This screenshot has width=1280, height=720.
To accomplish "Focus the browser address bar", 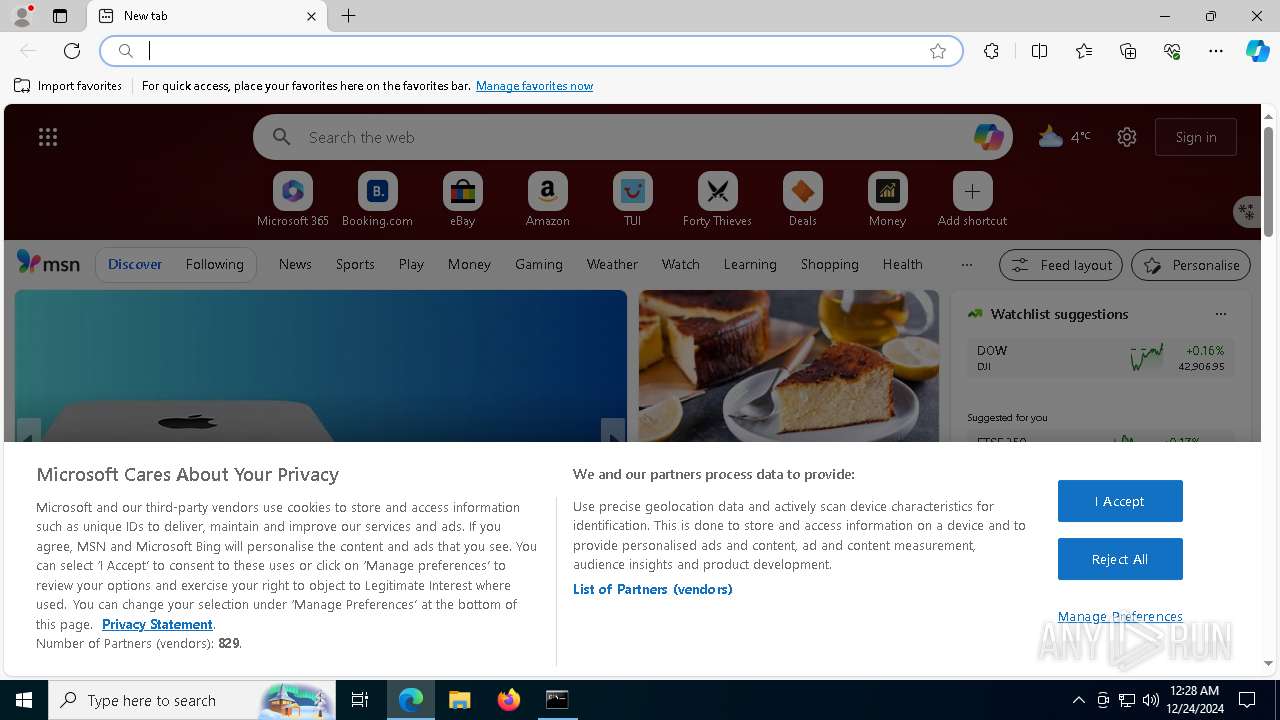I will coord(530,51).
